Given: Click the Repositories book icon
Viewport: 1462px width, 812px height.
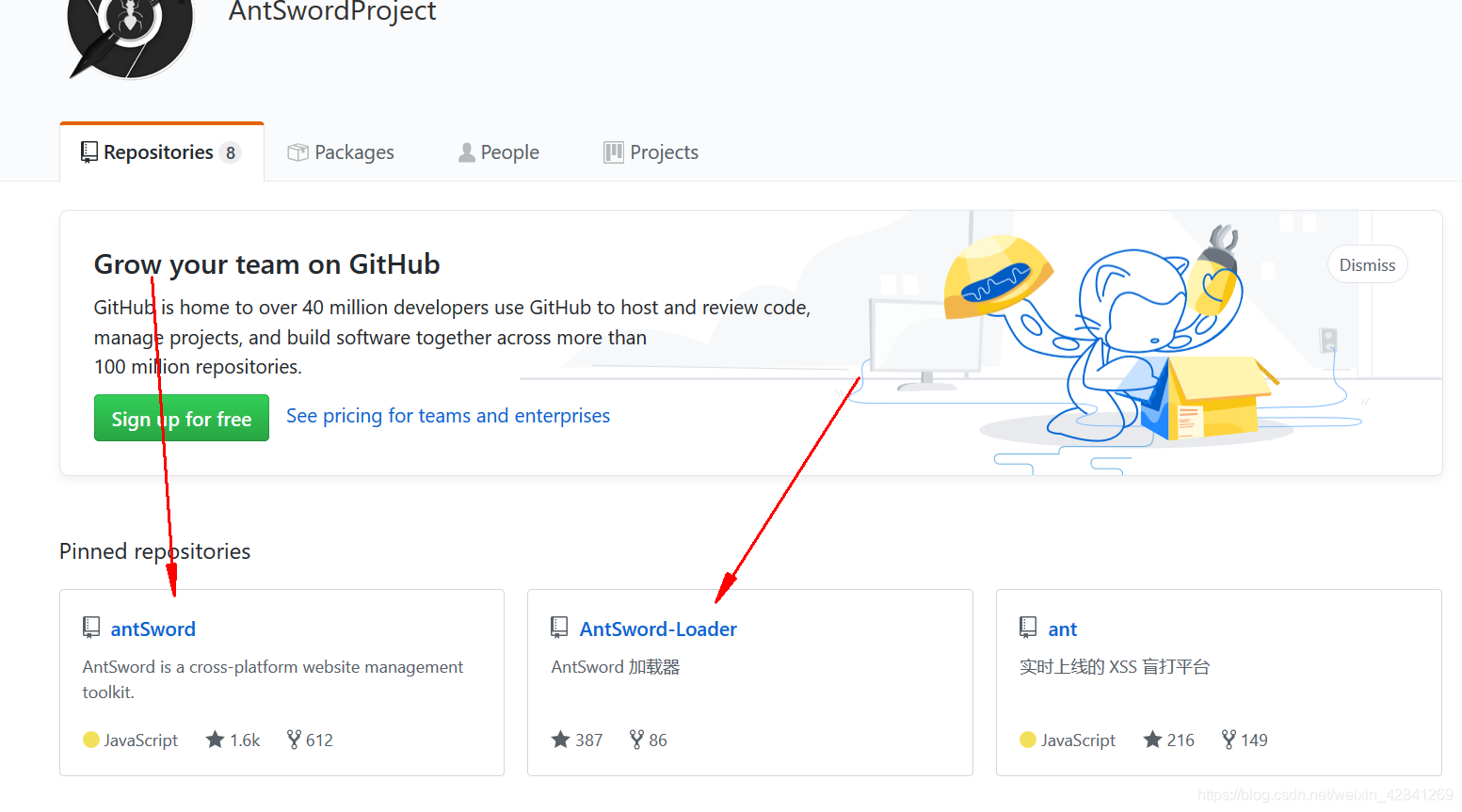Looking at the screenshot, I should point(89,152).
